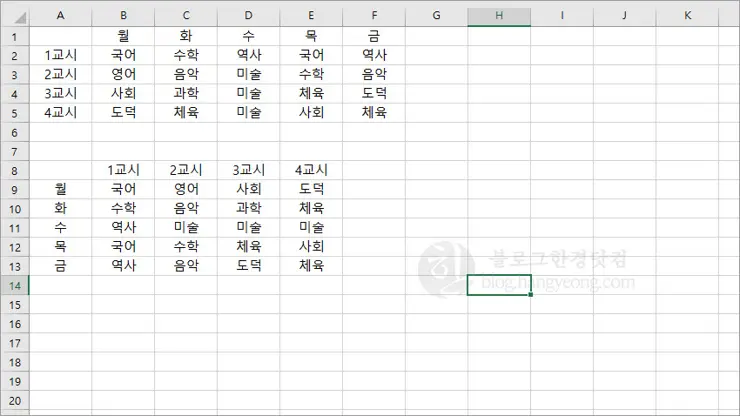Select column F header
Screen dimensions: 740x416
374,16
